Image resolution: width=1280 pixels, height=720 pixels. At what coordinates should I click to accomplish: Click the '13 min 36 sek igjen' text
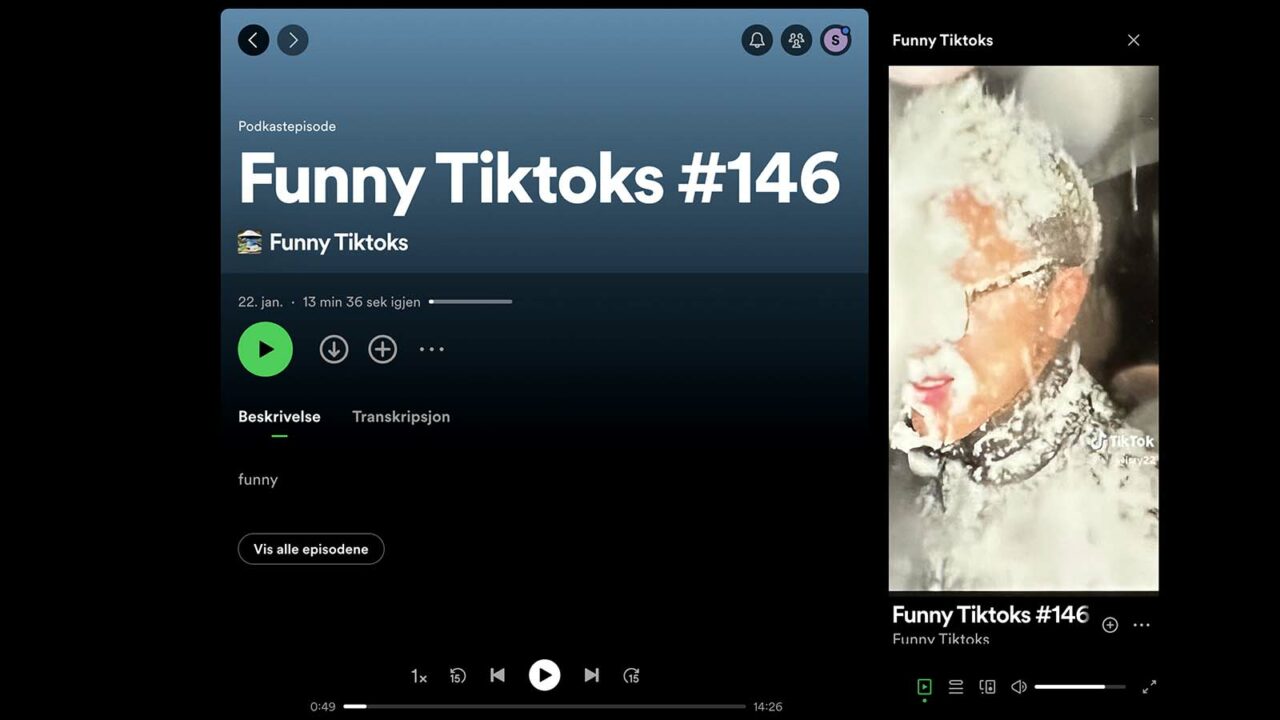click(362, 302)
